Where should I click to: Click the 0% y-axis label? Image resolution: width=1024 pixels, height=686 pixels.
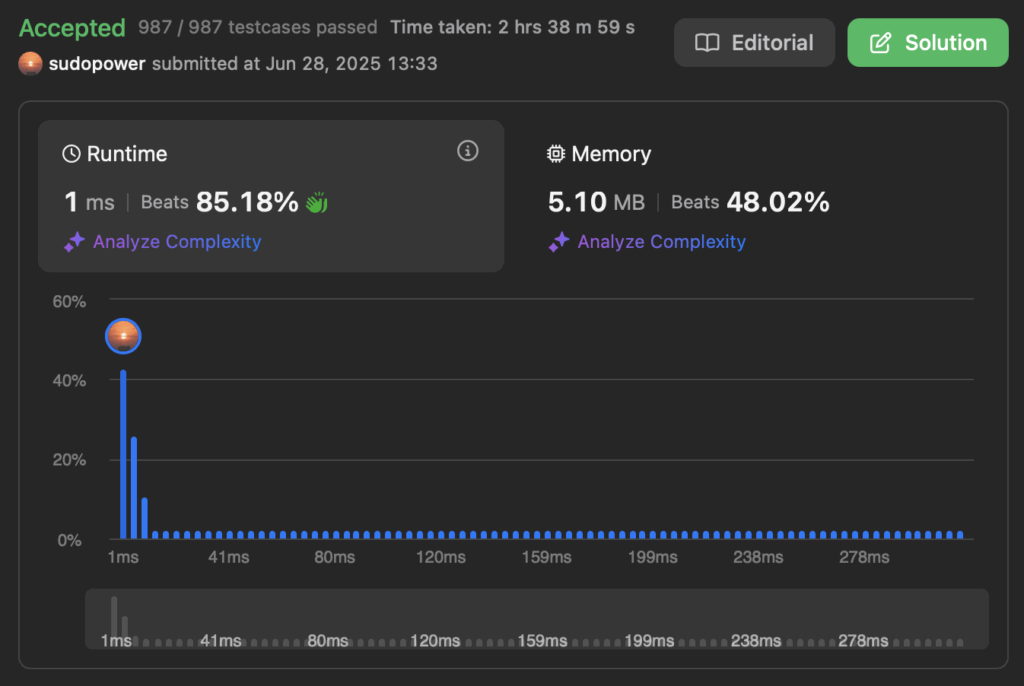(x=69, y=540)
